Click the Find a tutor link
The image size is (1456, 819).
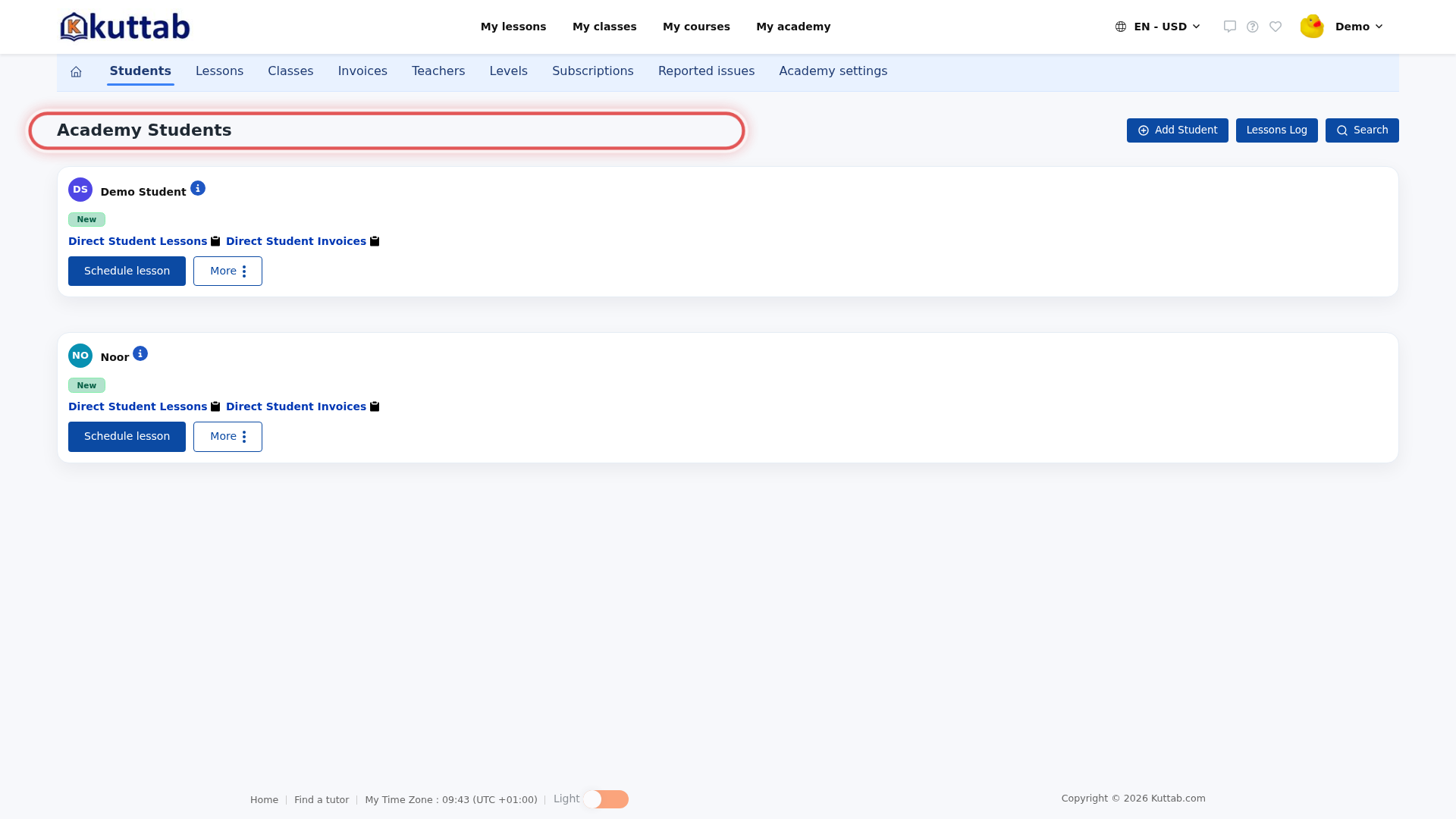click(x=322, y=800)
